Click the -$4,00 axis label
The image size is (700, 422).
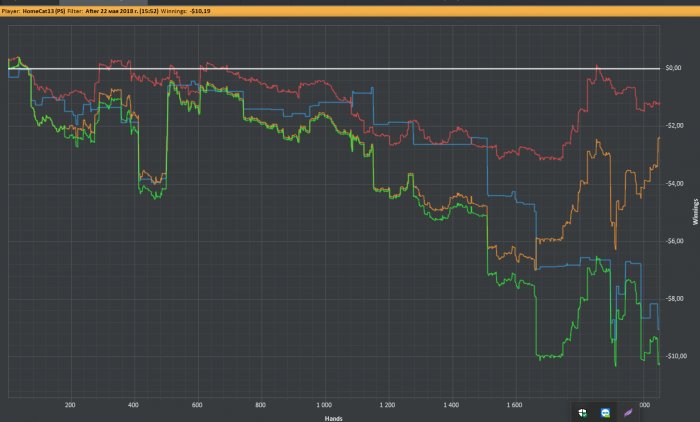pos(673,184)
